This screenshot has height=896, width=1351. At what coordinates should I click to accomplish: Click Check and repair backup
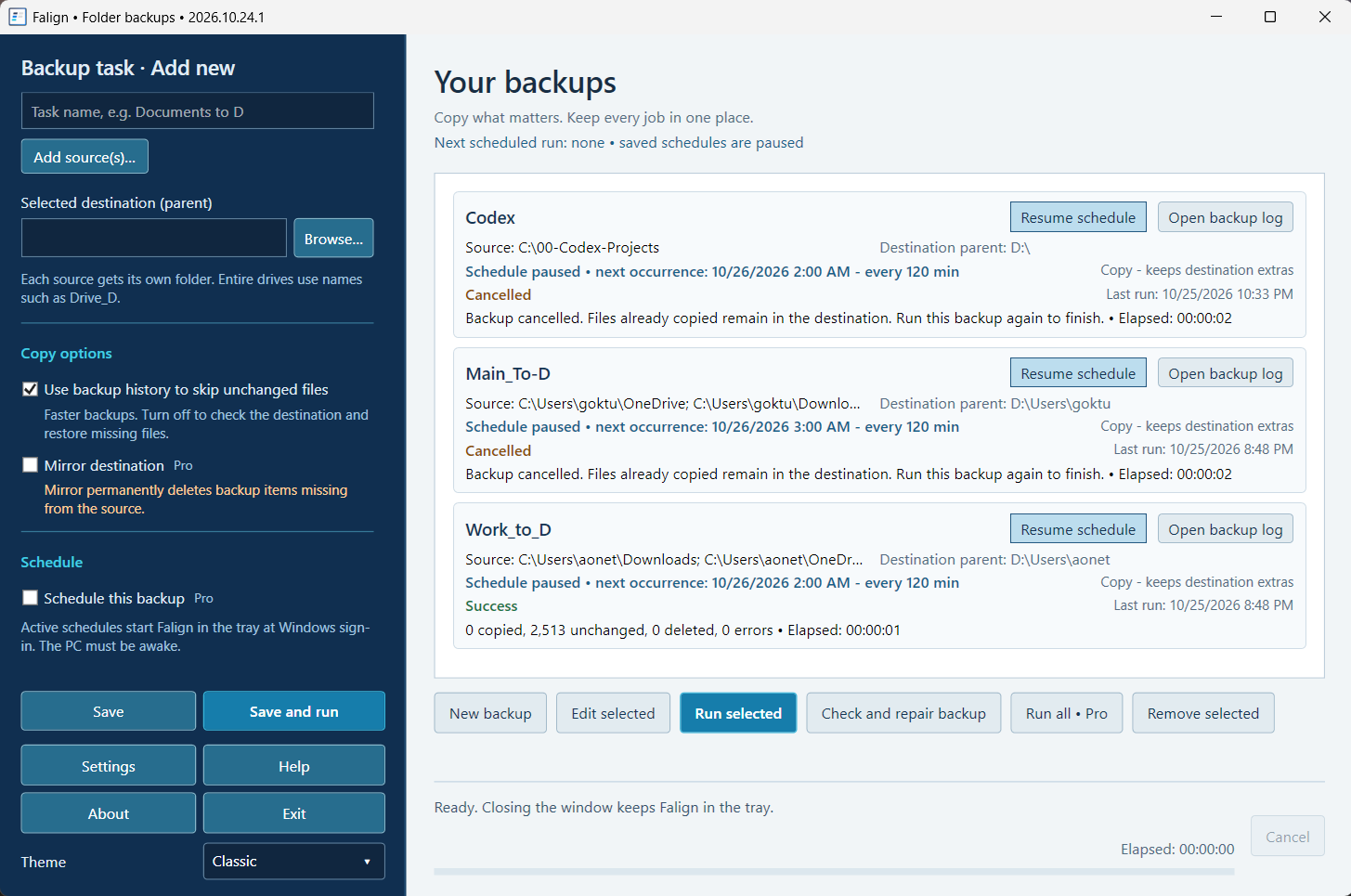(x=903, y=713)
